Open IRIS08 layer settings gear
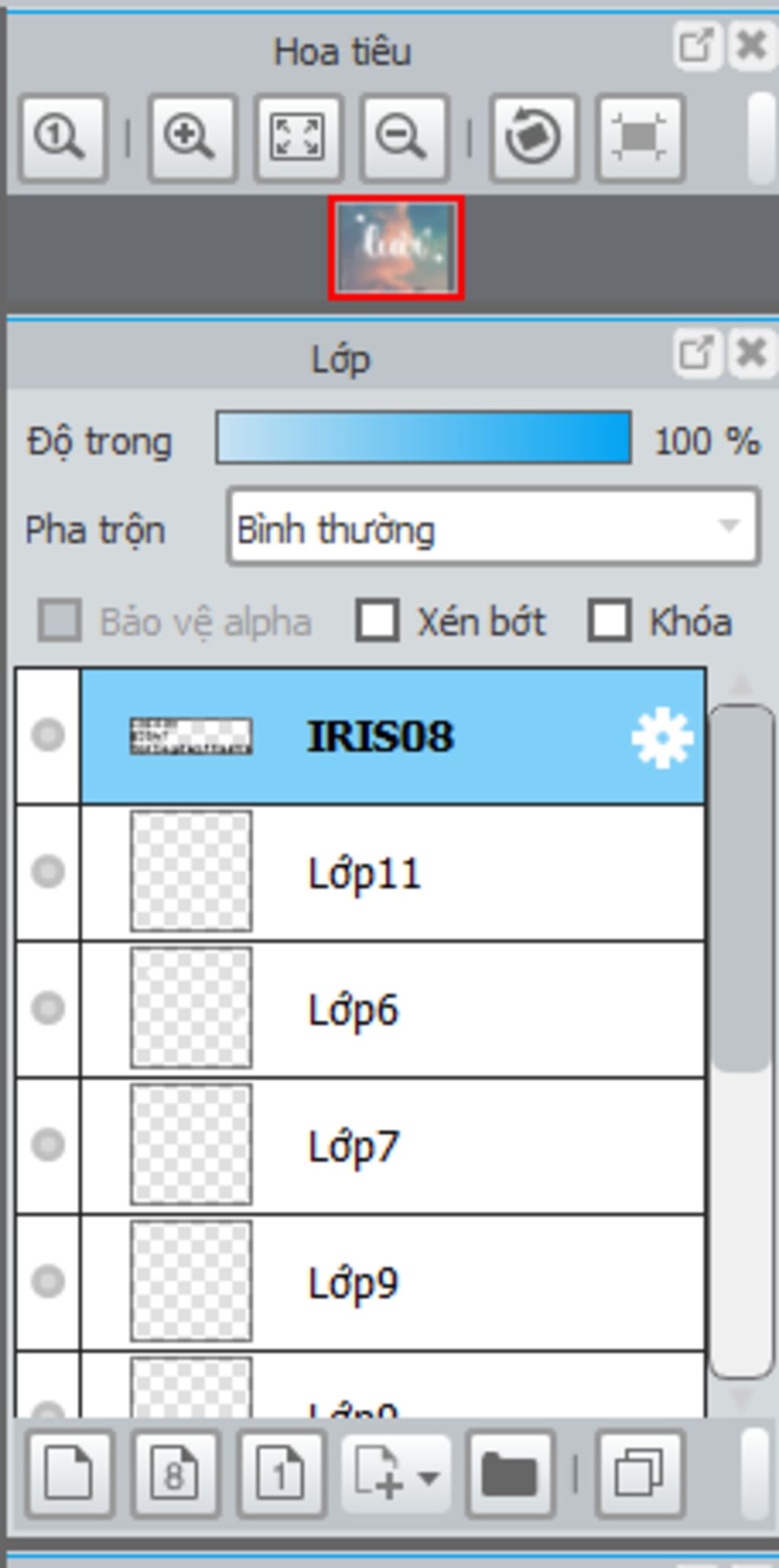Viewport: 779px width, 1568px height. pos(662,737)
